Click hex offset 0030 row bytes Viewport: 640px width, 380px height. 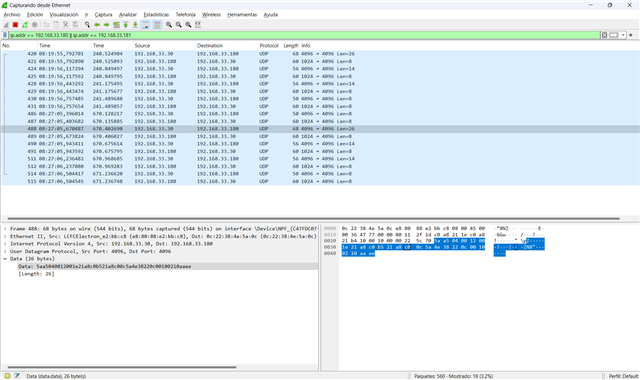(413, 247)
